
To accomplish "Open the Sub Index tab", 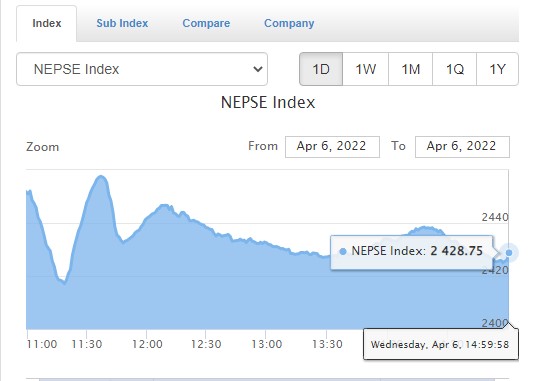I will coord(122,23).
